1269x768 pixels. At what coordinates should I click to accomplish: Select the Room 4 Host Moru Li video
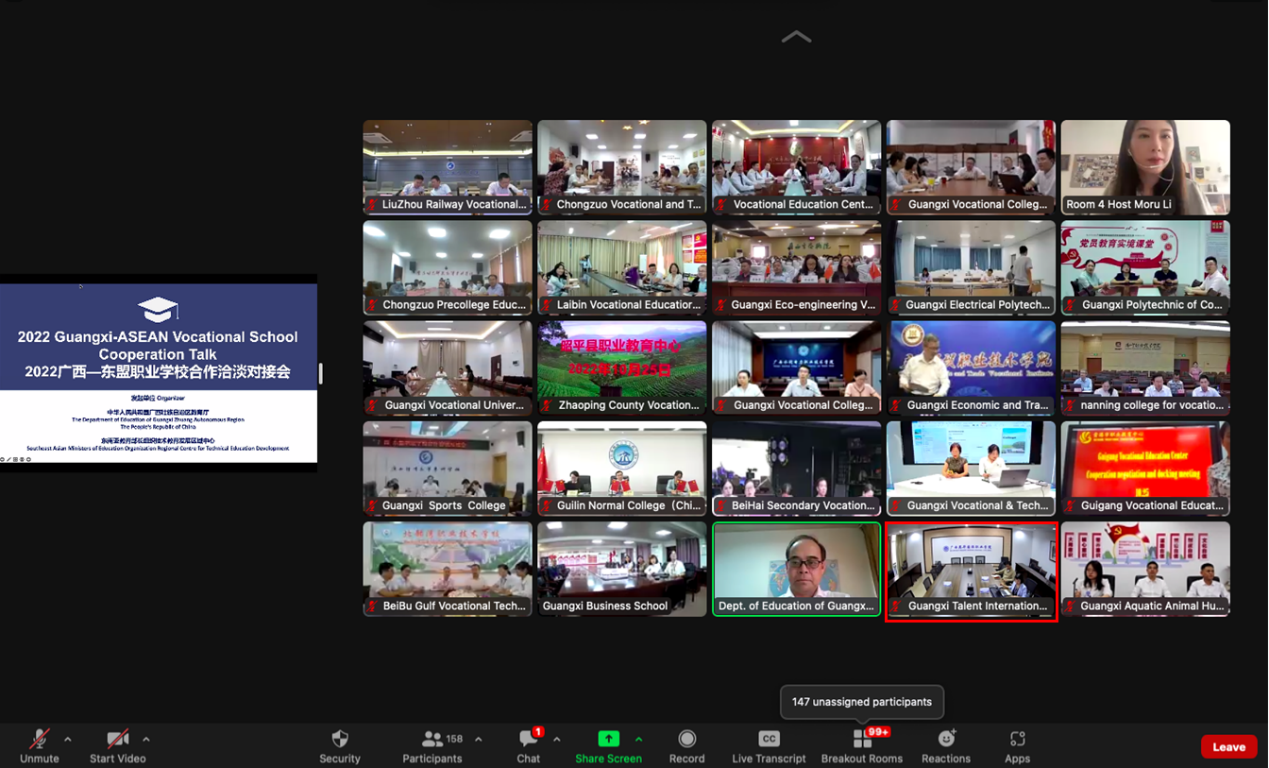(x=1145, y=167)
